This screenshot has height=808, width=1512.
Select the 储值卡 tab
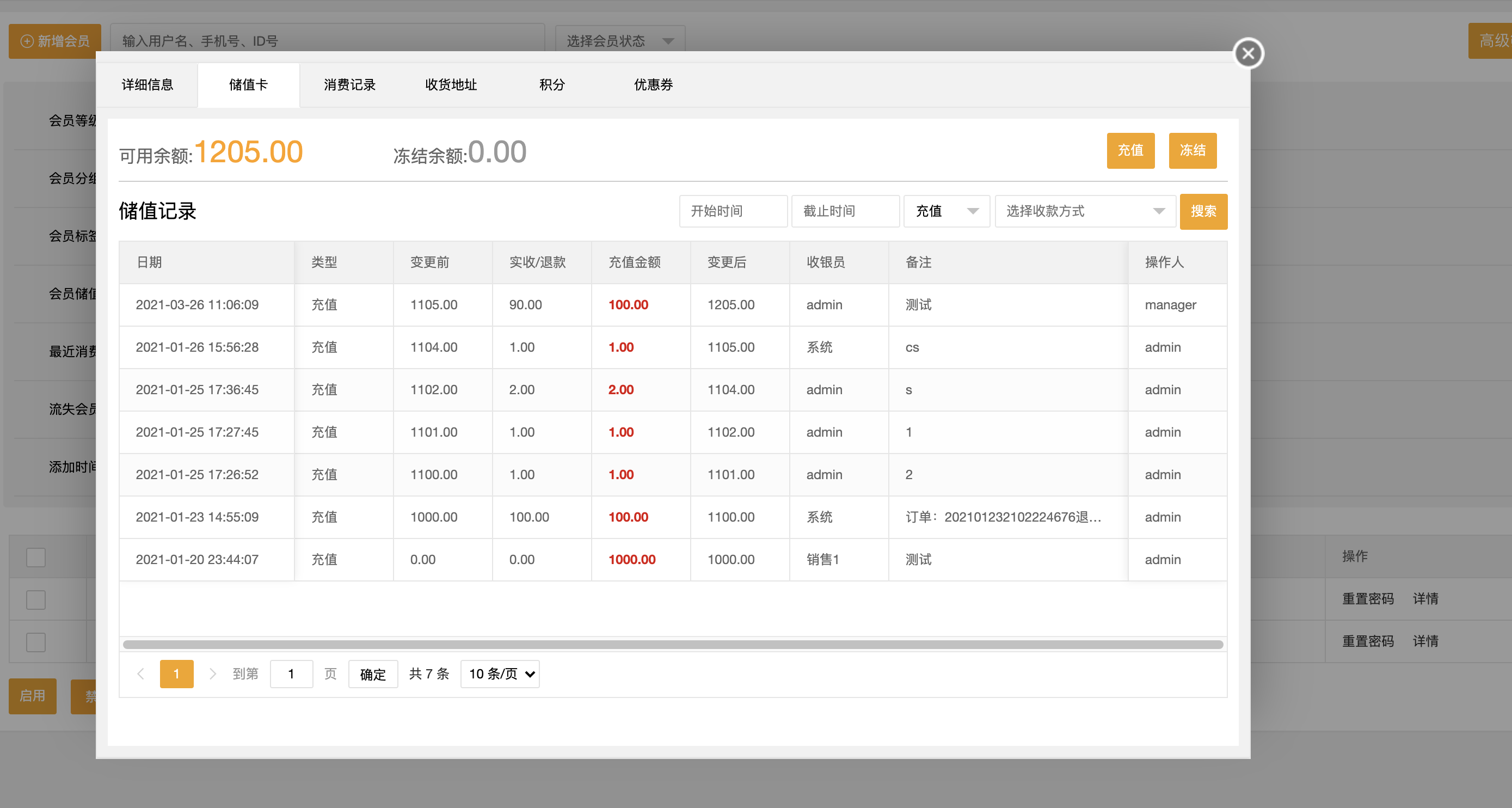(248, 85)
